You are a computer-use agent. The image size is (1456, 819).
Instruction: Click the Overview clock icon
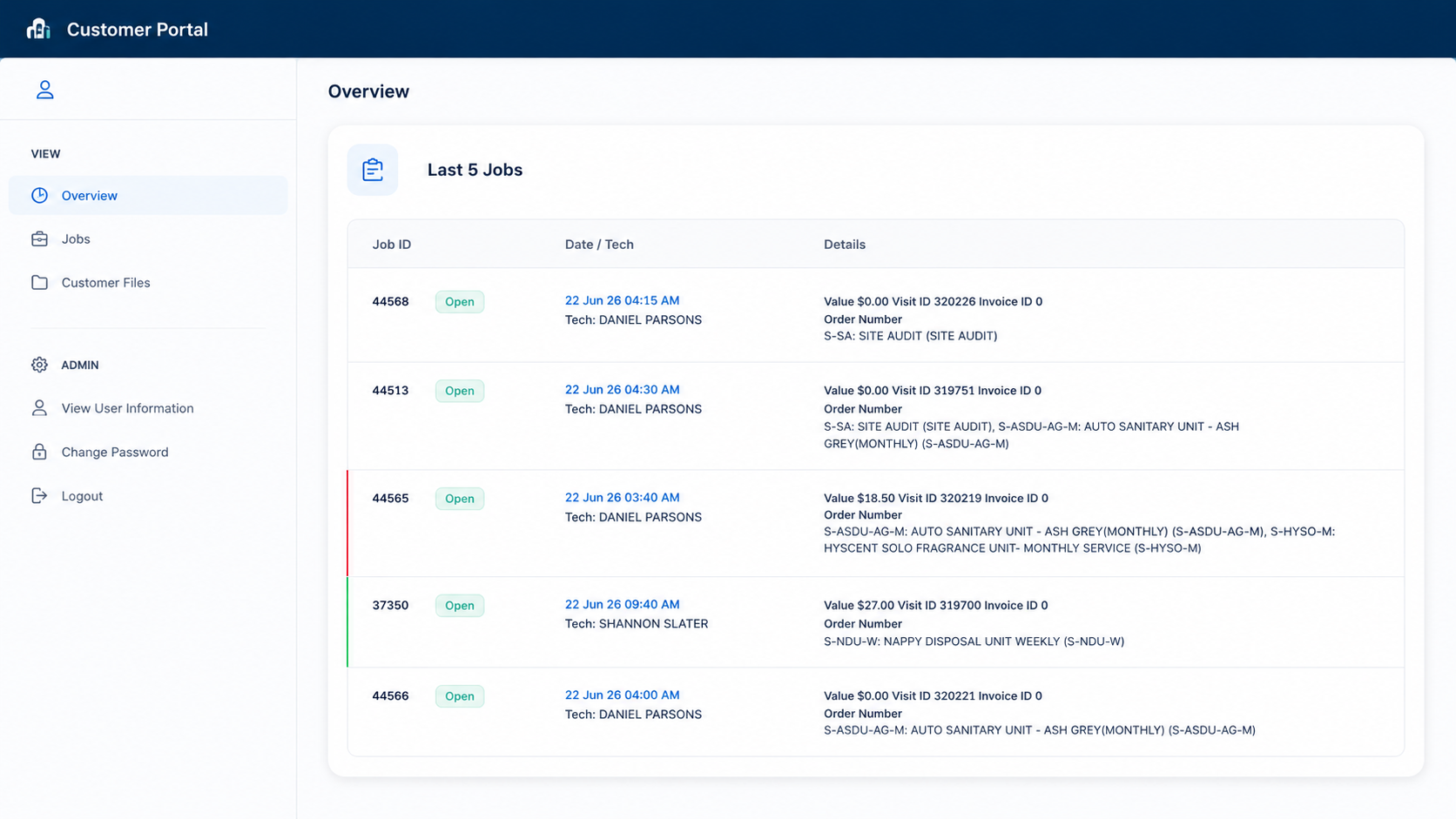click(x=39, y=195)
